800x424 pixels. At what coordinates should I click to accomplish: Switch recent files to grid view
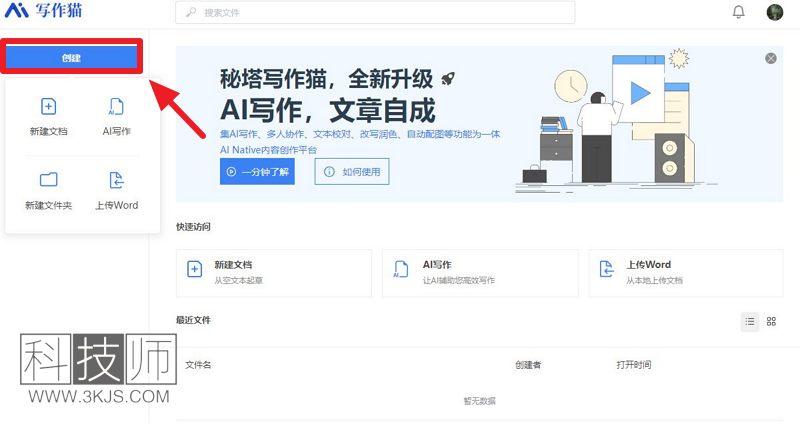(771, 321)
